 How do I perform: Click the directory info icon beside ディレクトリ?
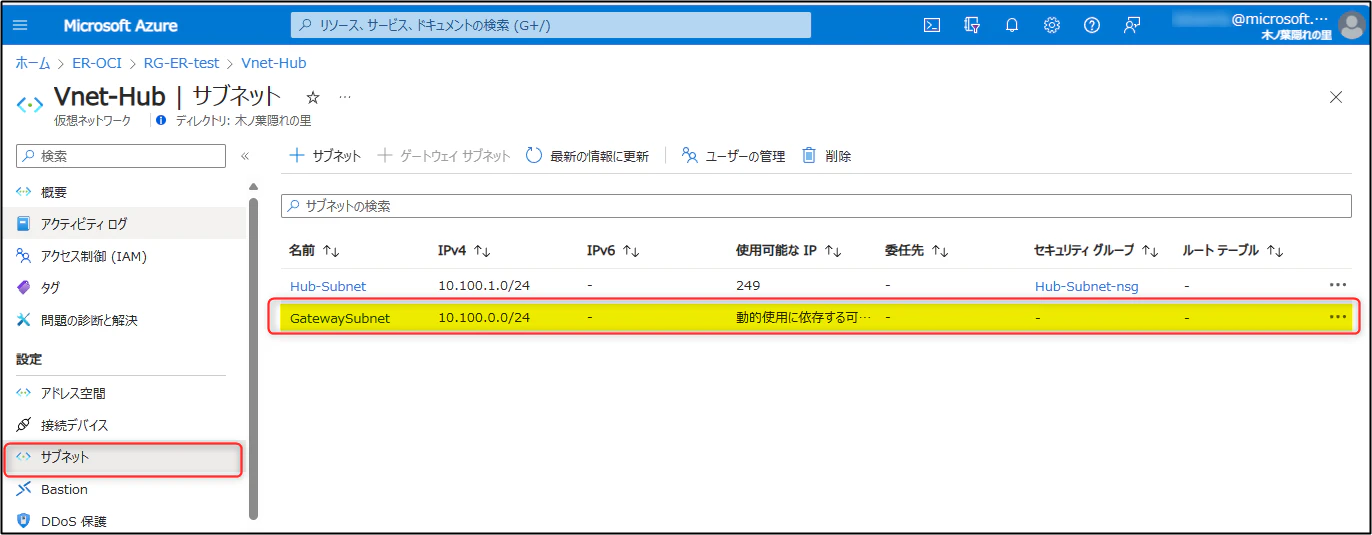click(161, 120)
